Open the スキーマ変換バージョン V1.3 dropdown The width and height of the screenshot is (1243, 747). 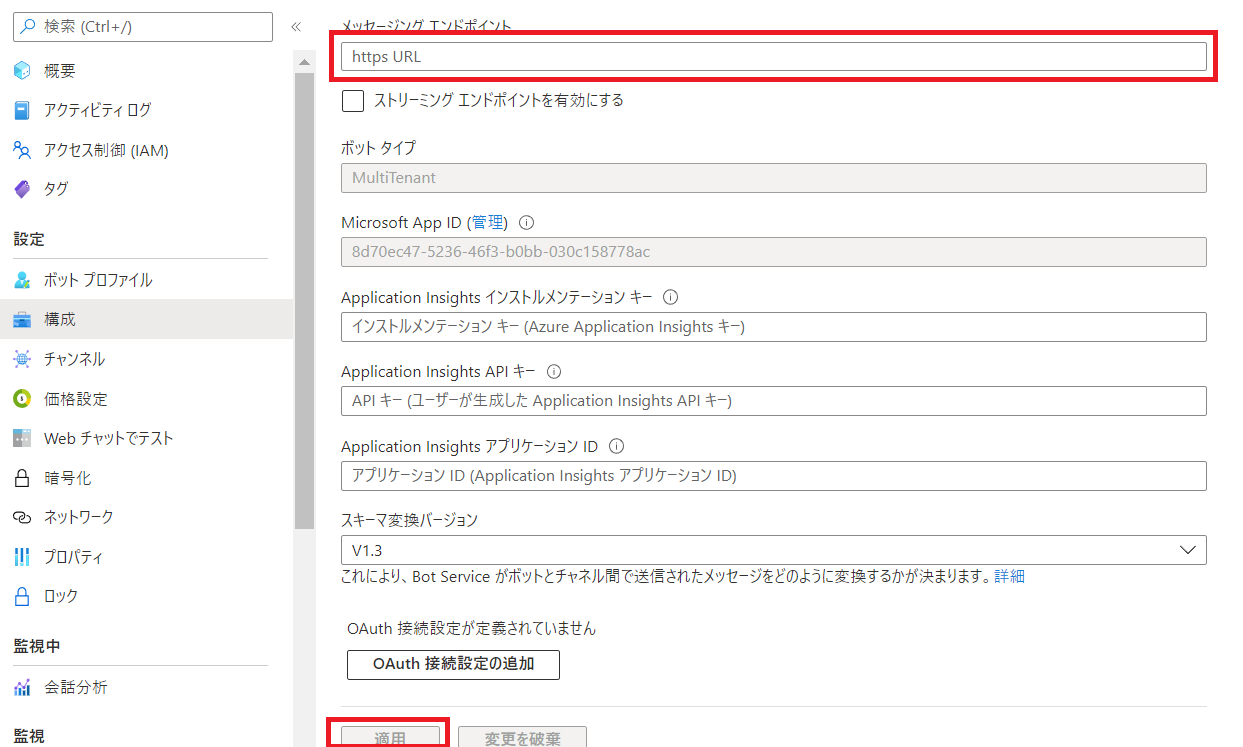(773, 550)
